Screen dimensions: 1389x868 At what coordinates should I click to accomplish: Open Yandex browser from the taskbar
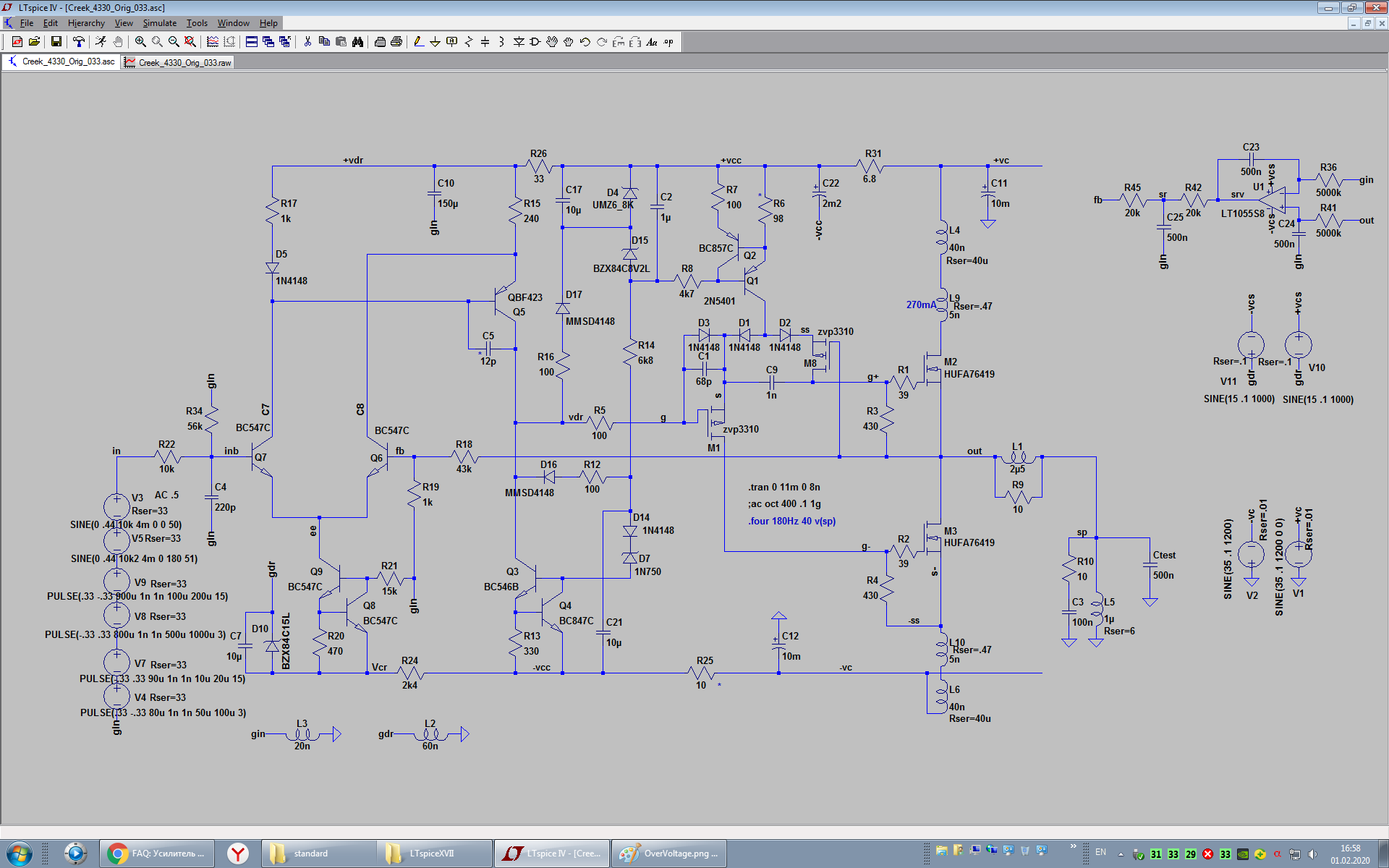[237, 854]
